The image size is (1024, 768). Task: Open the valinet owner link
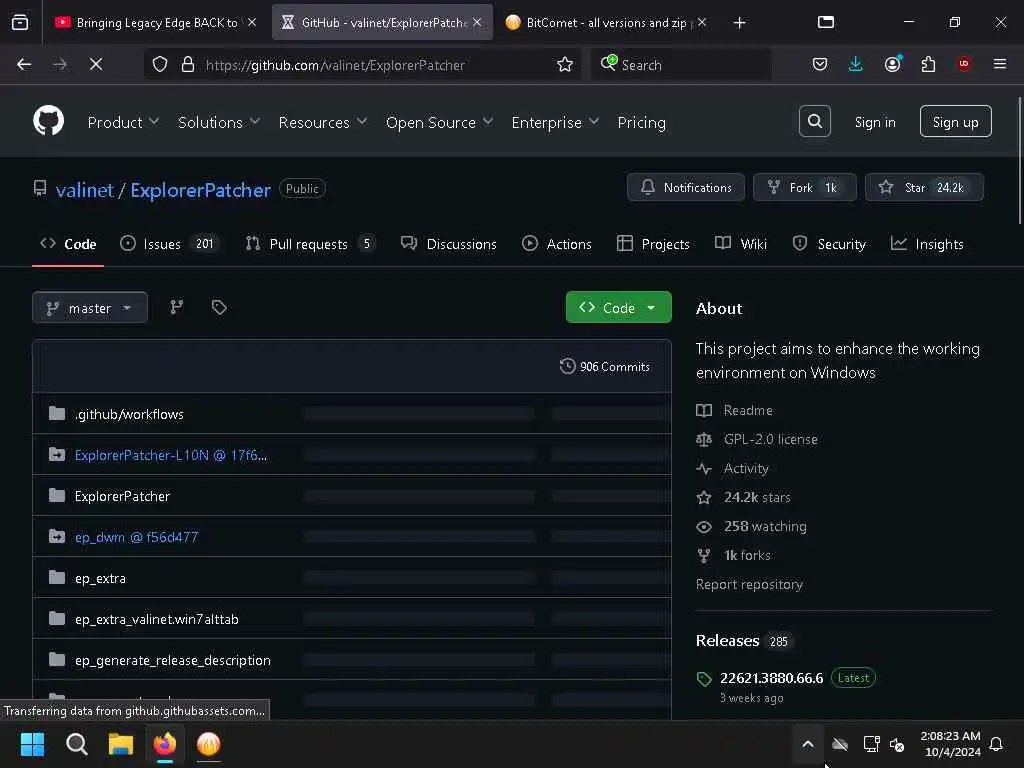pyautogui.click(x=85, y=190)
